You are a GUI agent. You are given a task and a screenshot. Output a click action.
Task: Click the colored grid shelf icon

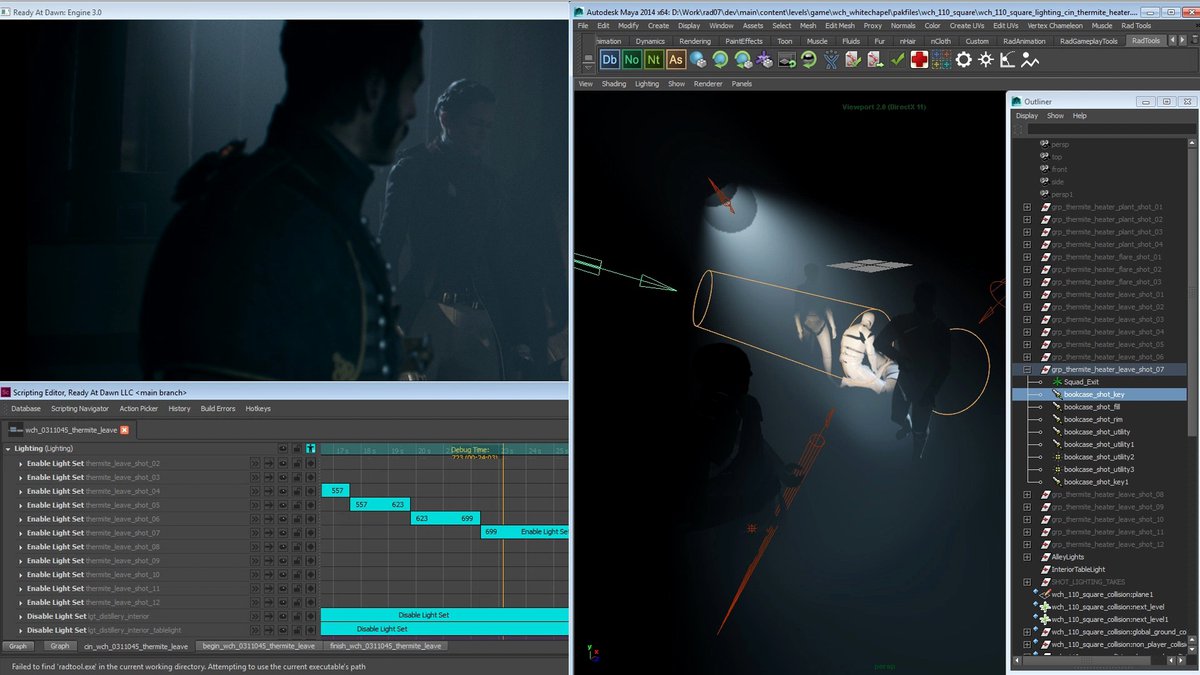[941, 60]
